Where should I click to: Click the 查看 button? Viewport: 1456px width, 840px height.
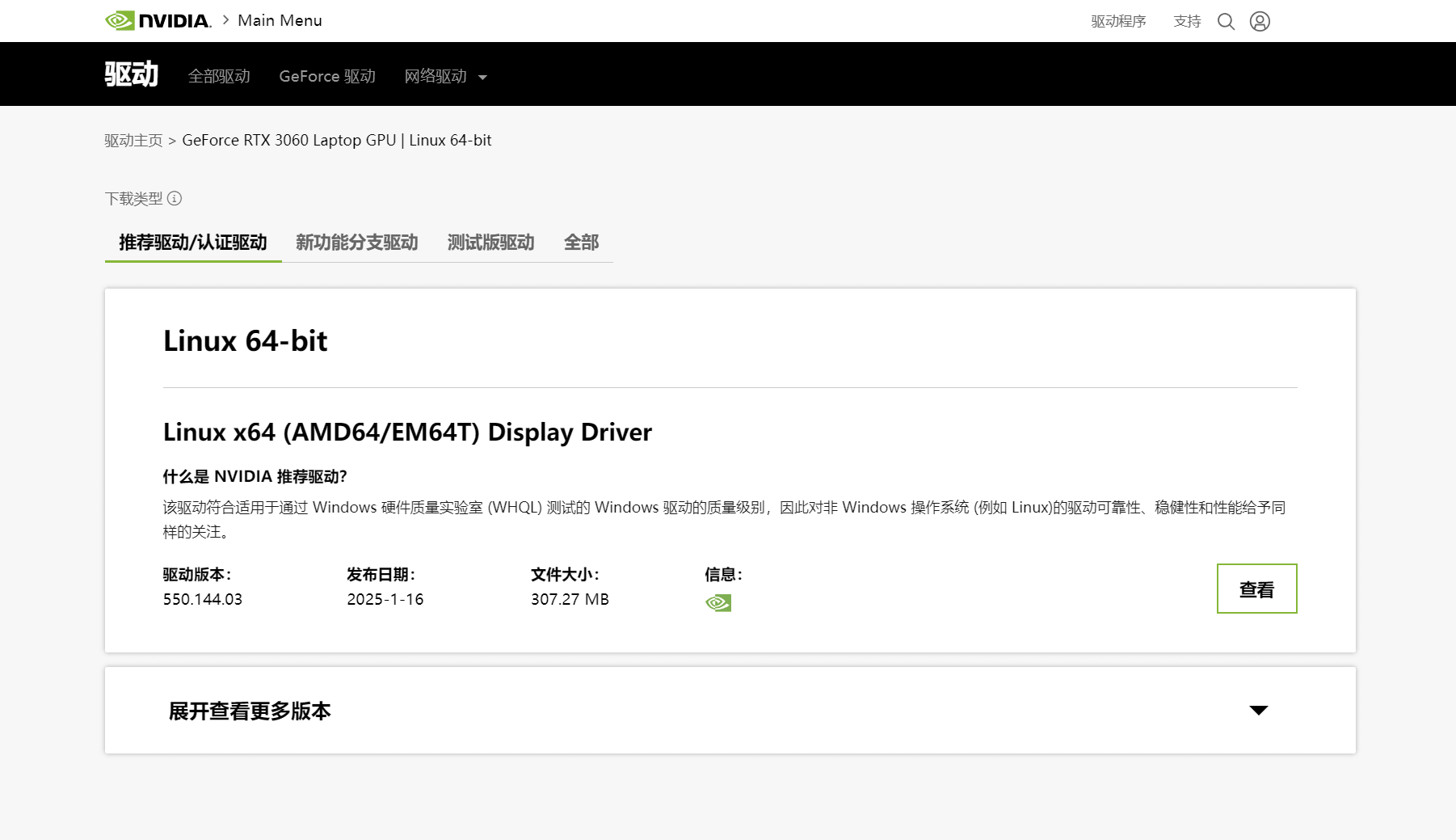[1256, 589]
